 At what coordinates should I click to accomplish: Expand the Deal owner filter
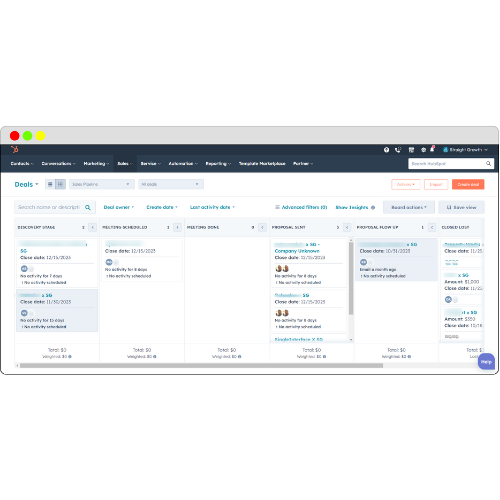tap(119, 207)
